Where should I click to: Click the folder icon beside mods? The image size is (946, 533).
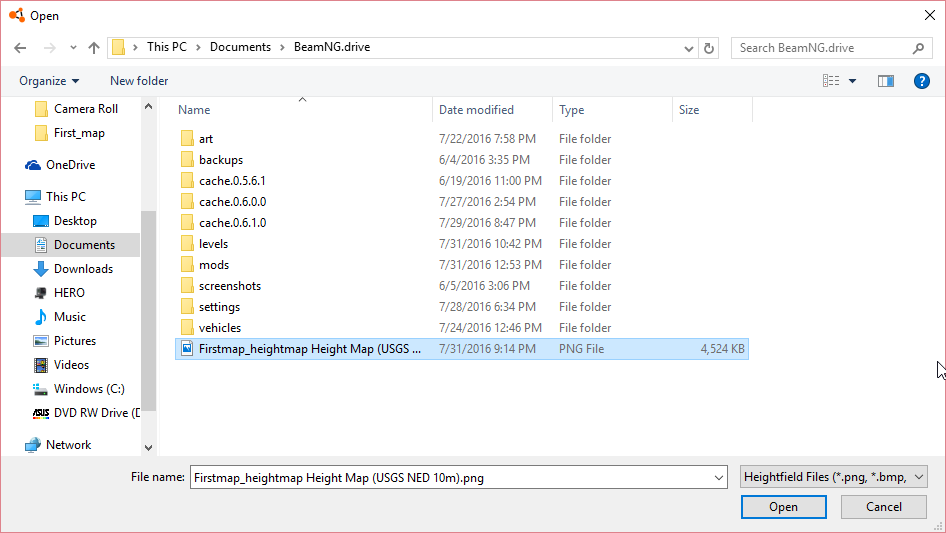click(x=187, y=264)
